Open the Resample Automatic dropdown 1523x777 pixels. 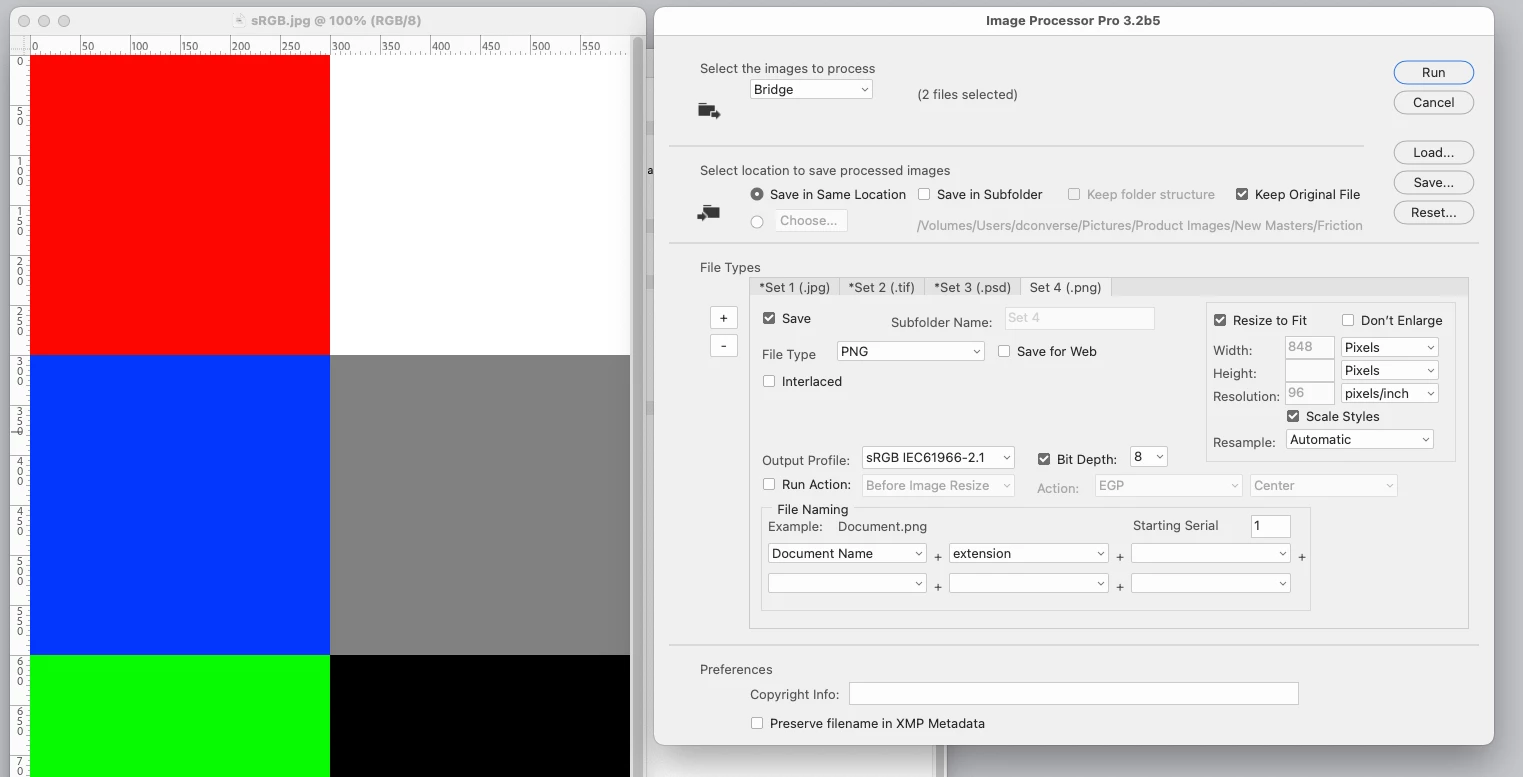tap(1360, 439)
